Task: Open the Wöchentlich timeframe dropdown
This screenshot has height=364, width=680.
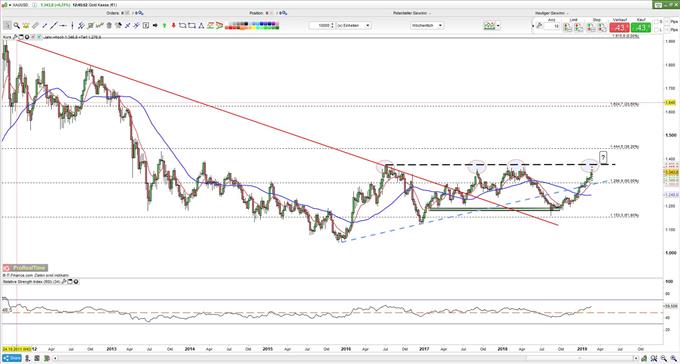Action: coord(426,26)
